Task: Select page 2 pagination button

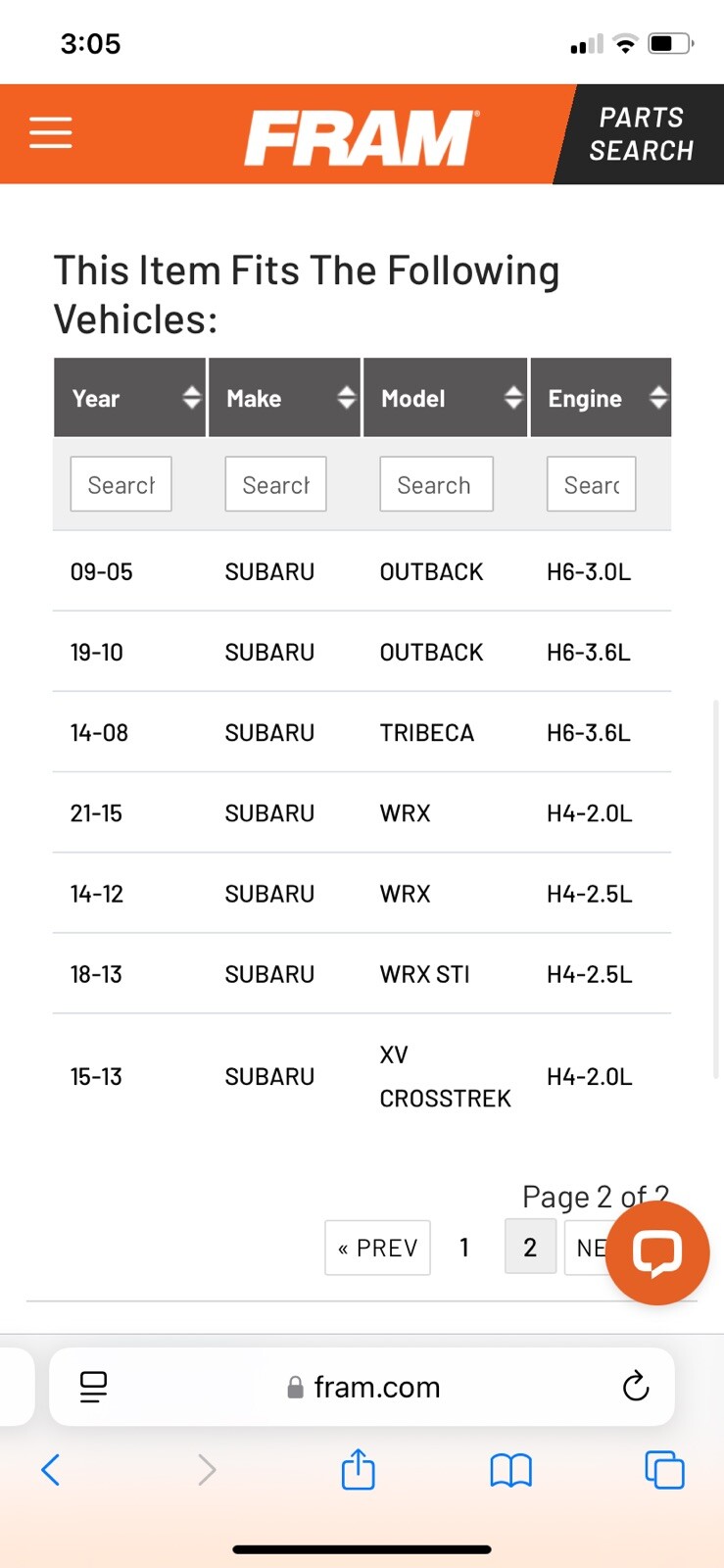Action: 530,1247
